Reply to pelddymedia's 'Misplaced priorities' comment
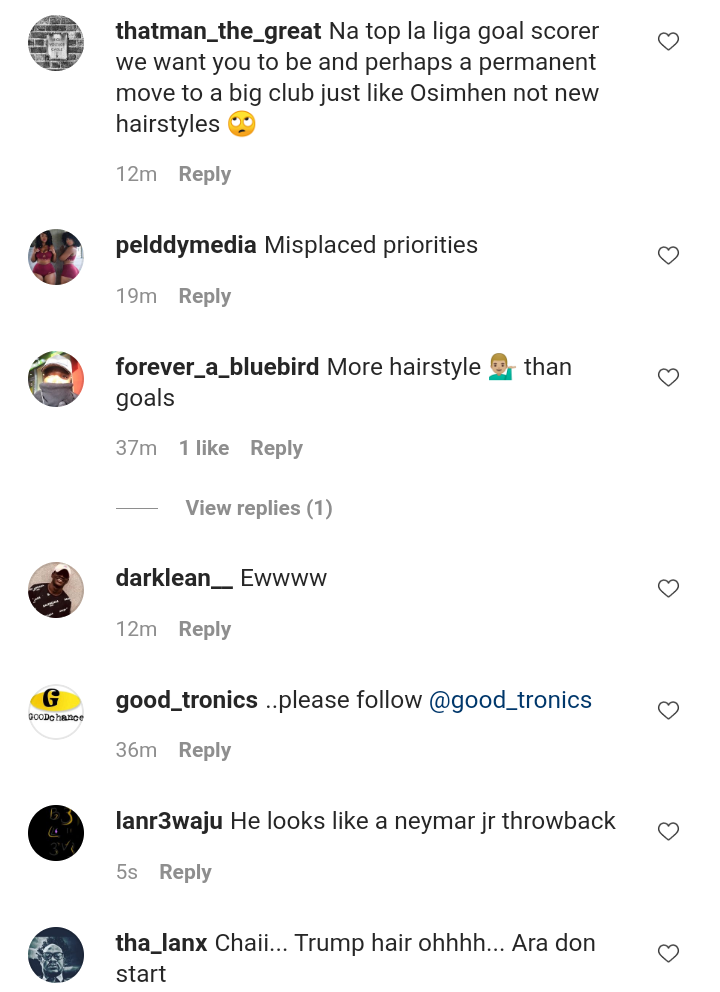 204,296
